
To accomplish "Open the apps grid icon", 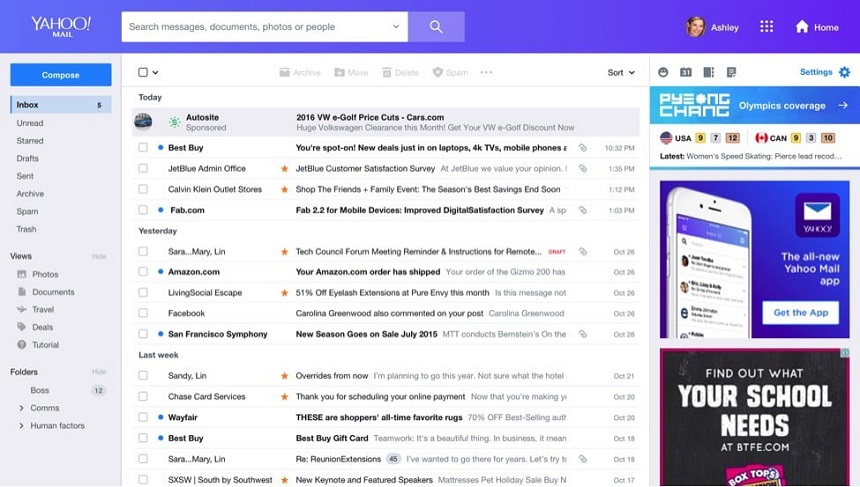I will (767, 27).
